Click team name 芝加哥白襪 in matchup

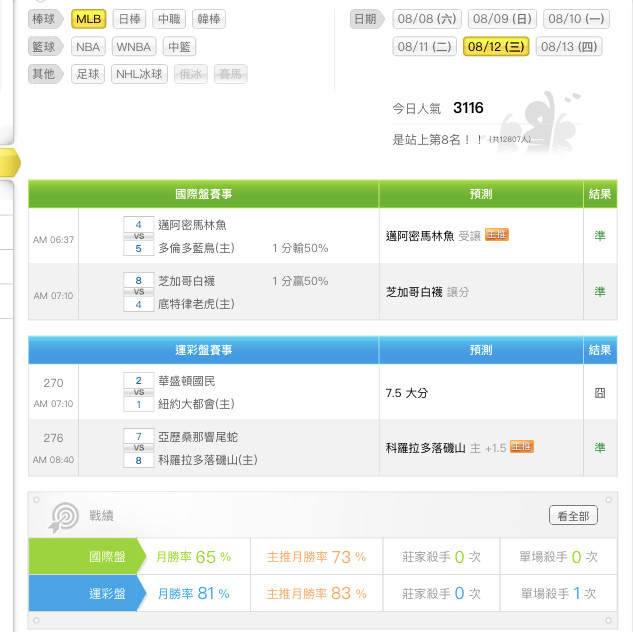coord(187,281)
